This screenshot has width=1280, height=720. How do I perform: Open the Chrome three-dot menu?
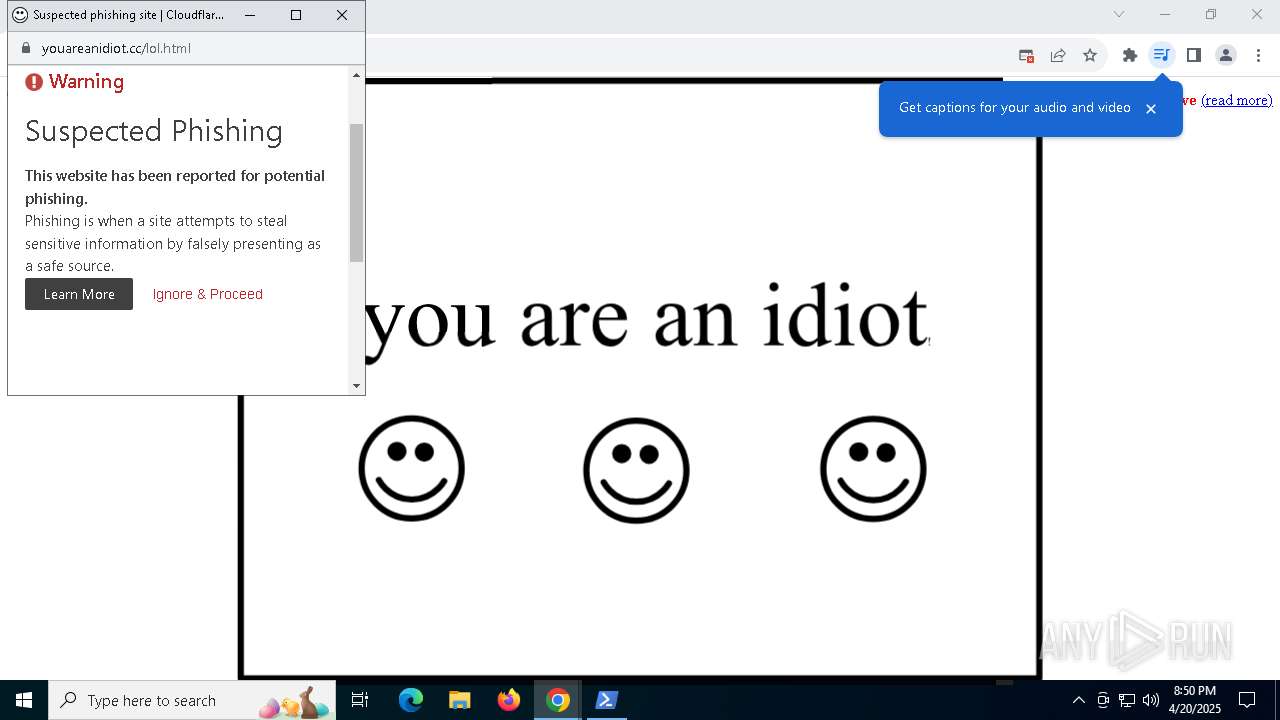click(1259, 55)
